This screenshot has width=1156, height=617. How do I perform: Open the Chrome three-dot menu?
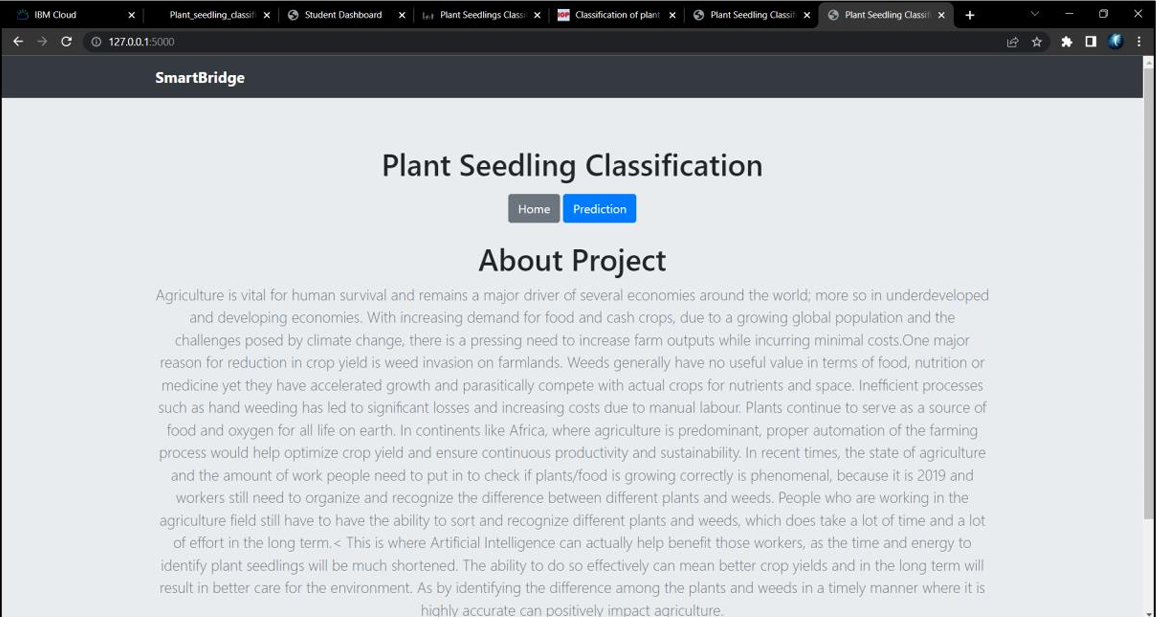click(1139, 42)
